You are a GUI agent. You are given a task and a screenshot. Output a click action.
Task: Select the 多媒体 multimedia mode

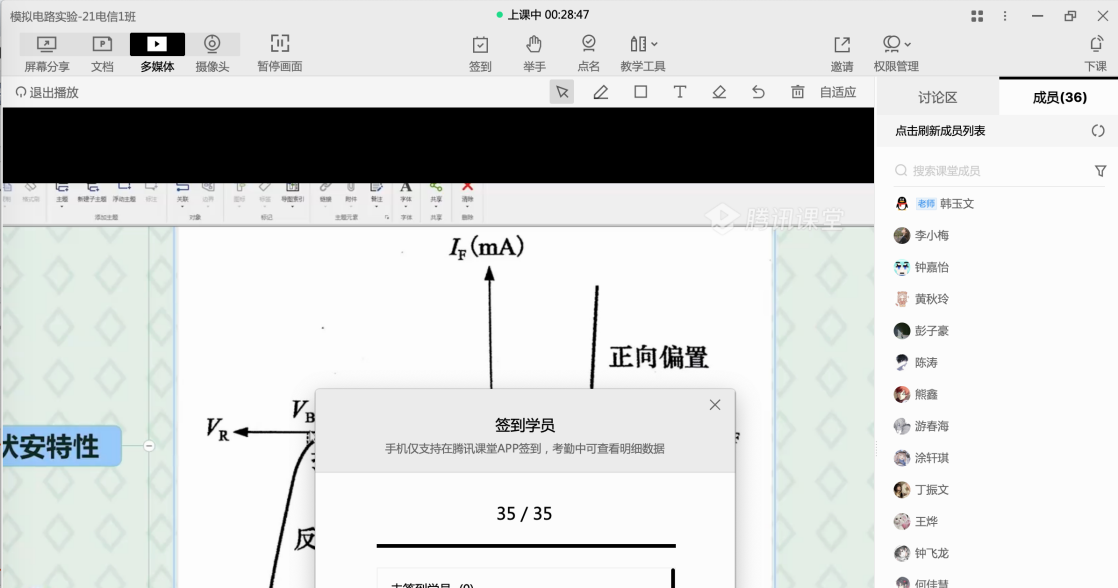[157, 54]
